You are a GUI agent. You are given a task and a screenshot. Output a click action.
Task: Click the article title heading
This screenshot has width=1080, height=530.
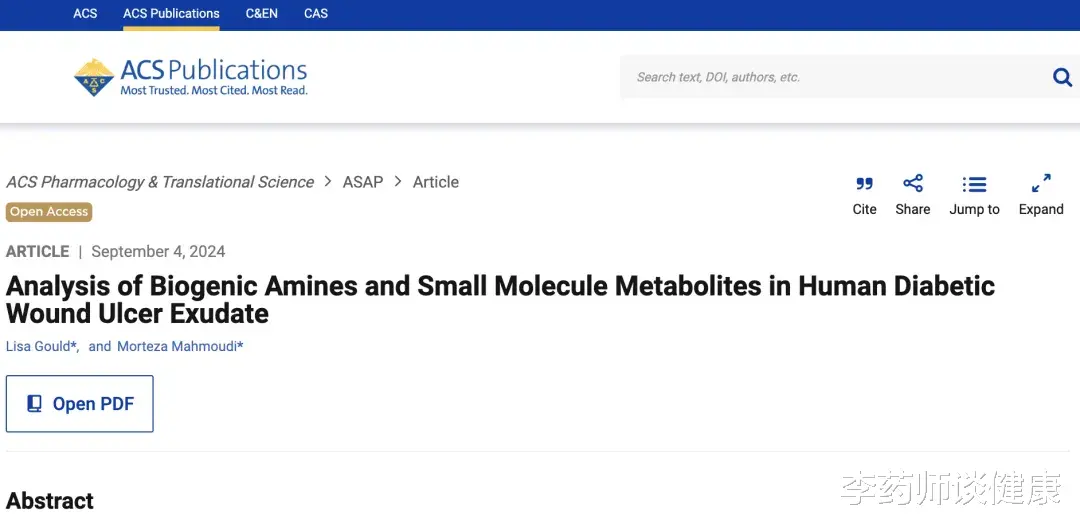click(x=500, y=300)
